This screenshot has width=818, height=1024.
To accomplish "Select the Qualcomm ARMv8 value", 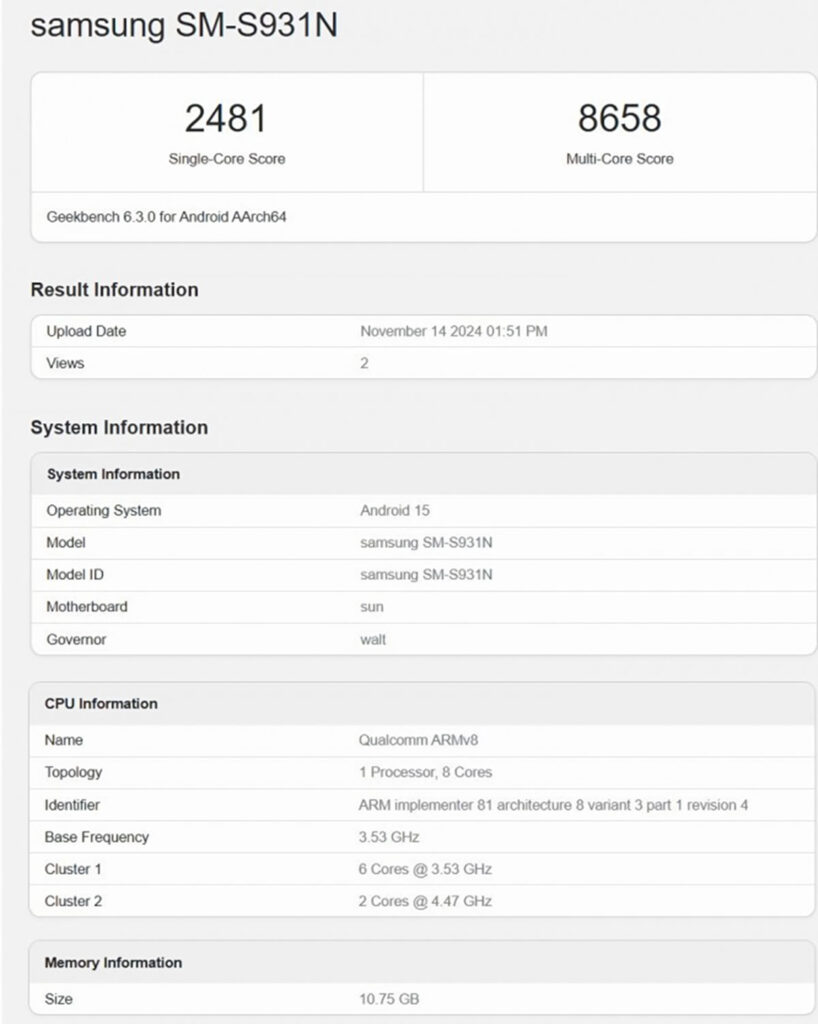I will (418, 740).
